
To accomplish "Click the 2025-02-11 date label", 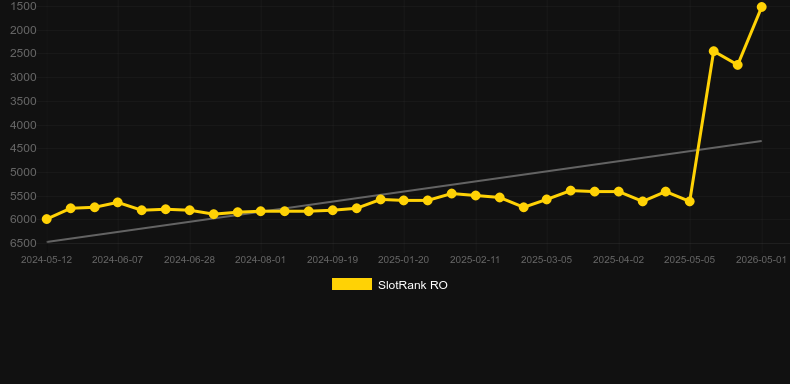I will pyautogui.click(x=475, y=260).
